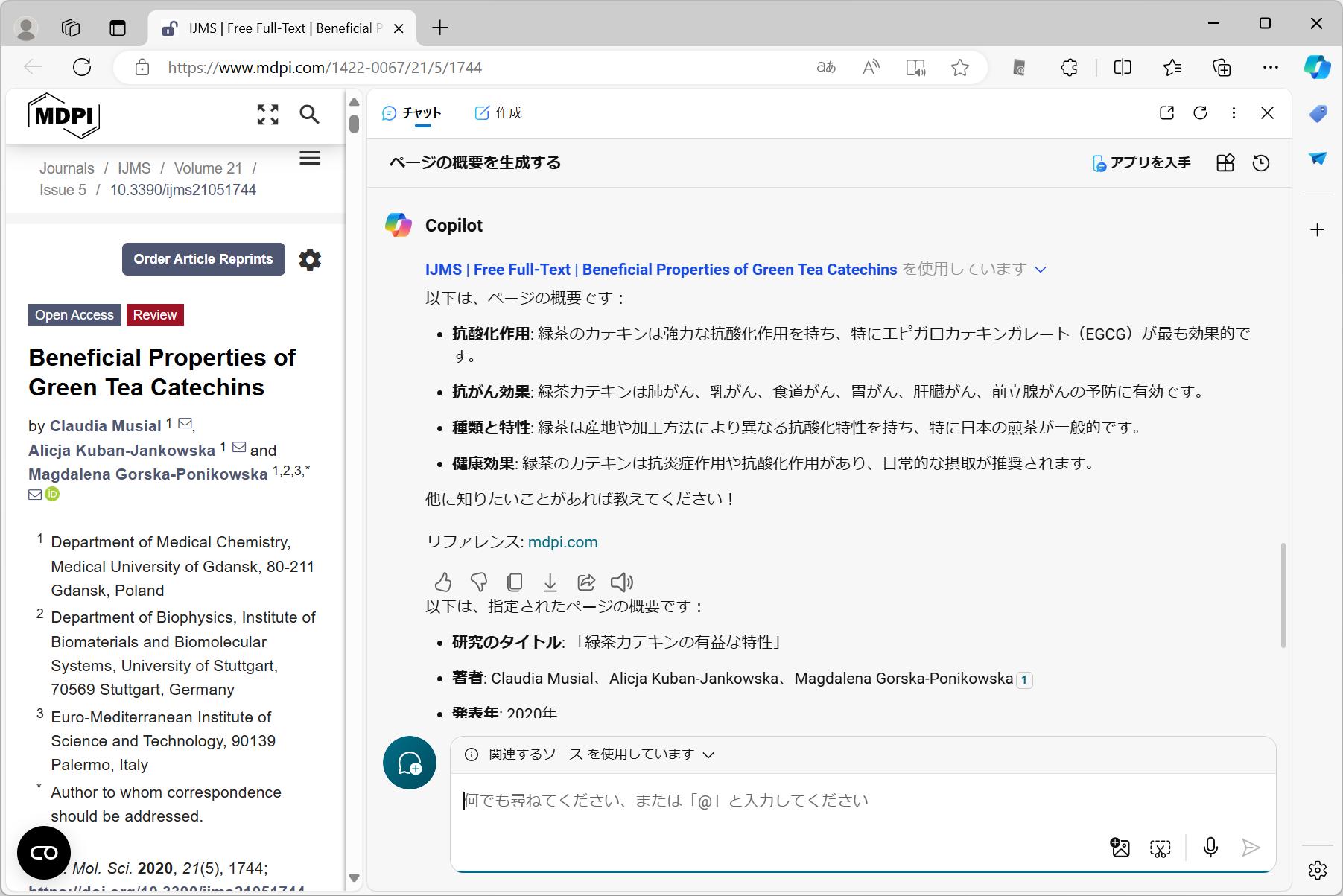View site information lock icon

click(142, 68)
